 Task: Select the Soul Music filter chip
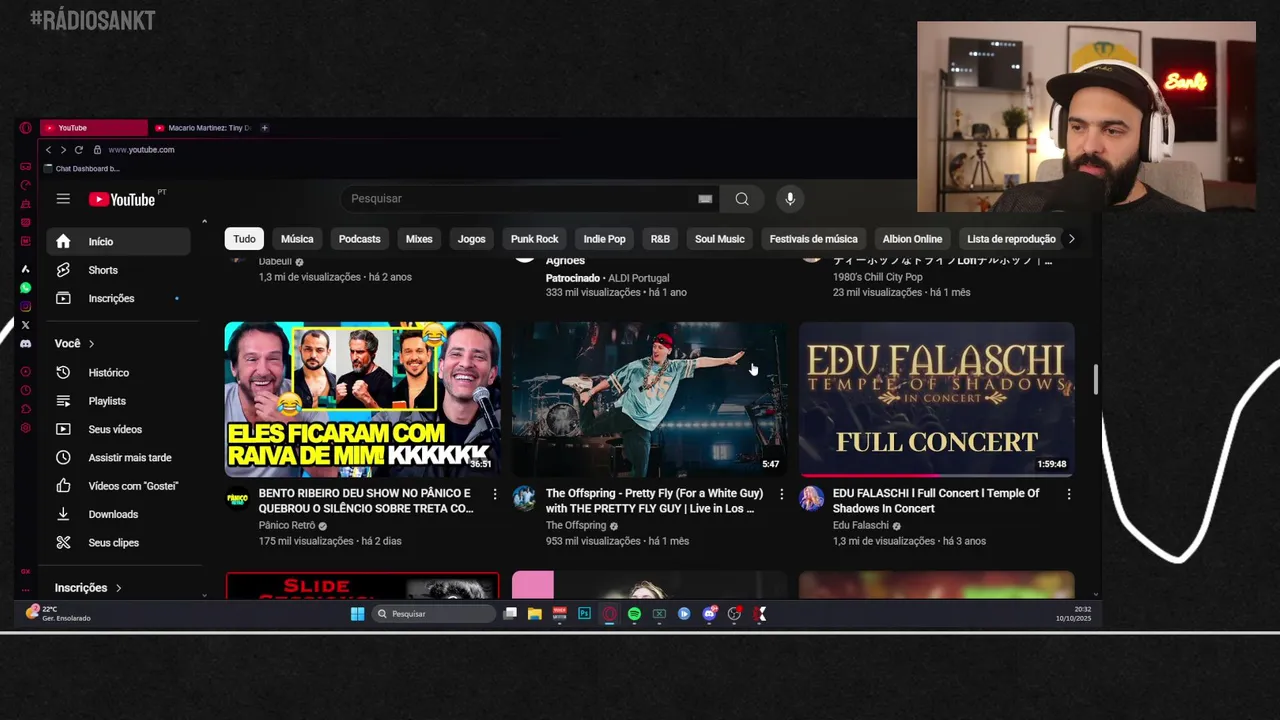pos(720,239)
